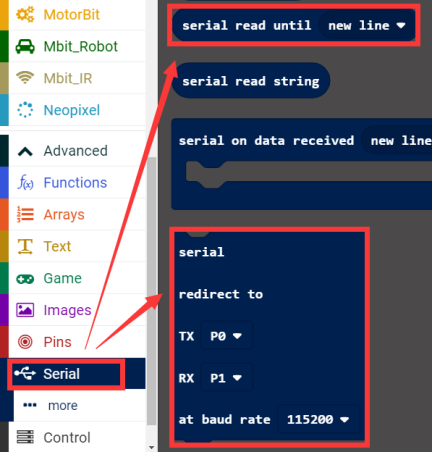The image size is (433, 452).
Task: Open the RX P1 pin dropdown
Action: pyautogui.click(x=226, y=378)
